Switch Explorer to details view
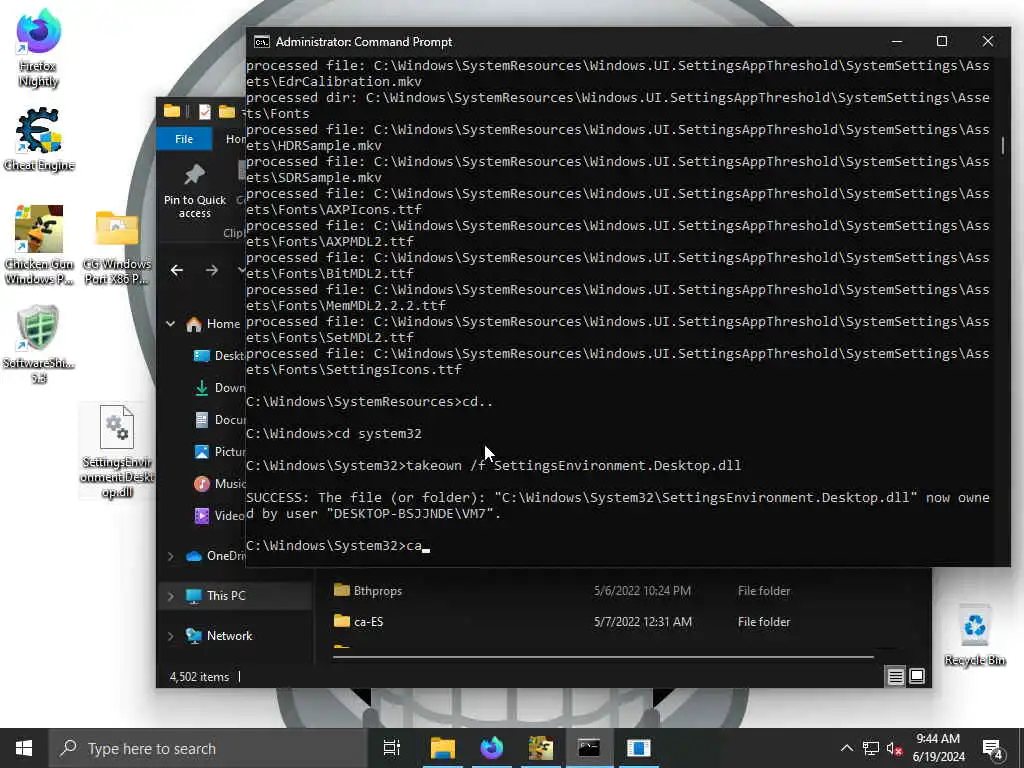This screenshot has width=1024, height=768. click(x=895, y=677)
